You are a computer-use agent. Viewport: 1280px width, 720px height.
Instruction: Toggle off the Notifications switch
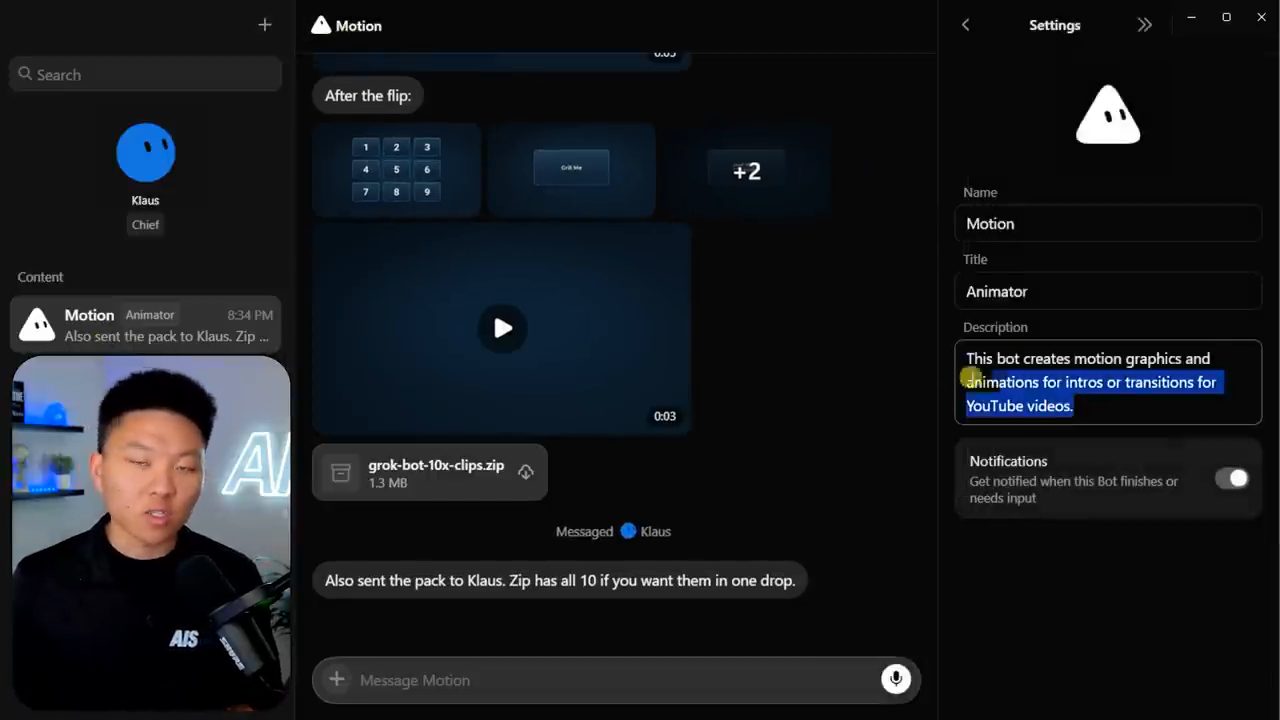[x=1232, y=478]
